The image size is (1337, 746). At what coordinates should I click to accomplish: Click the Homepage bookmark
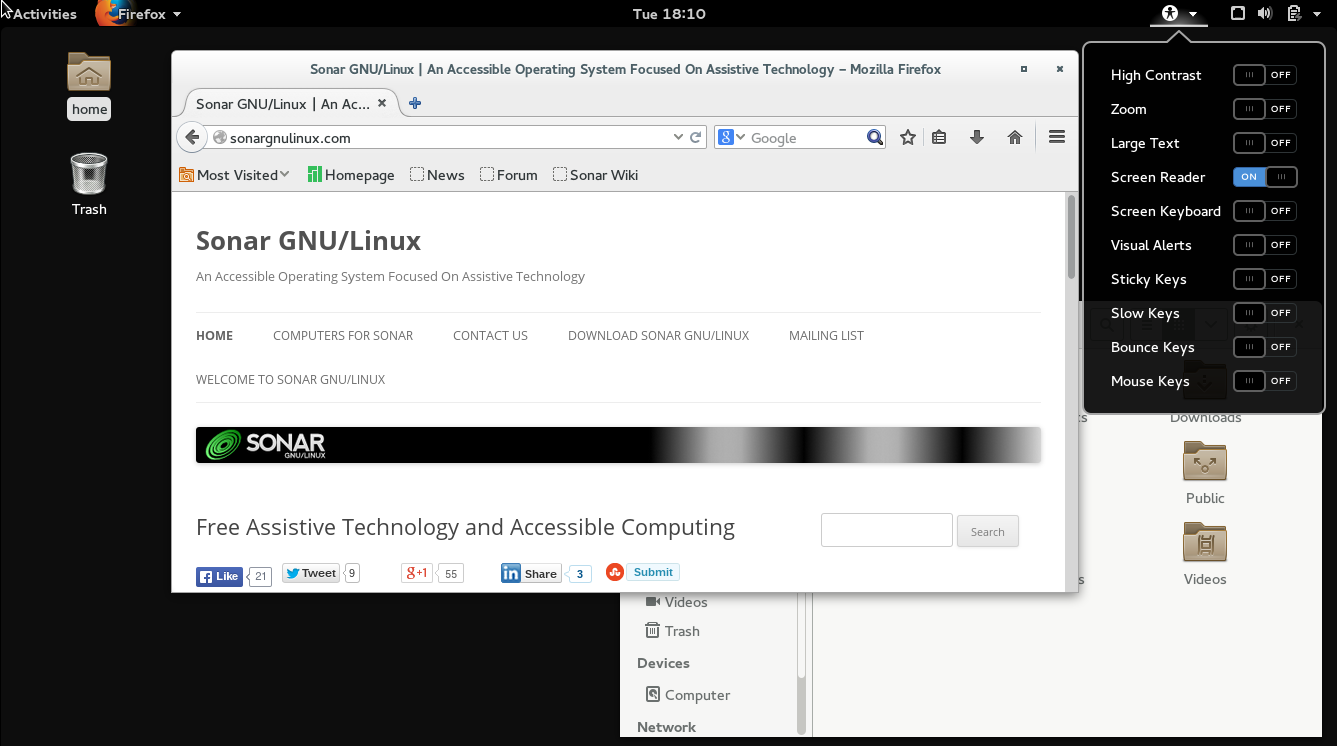(351, 175)
